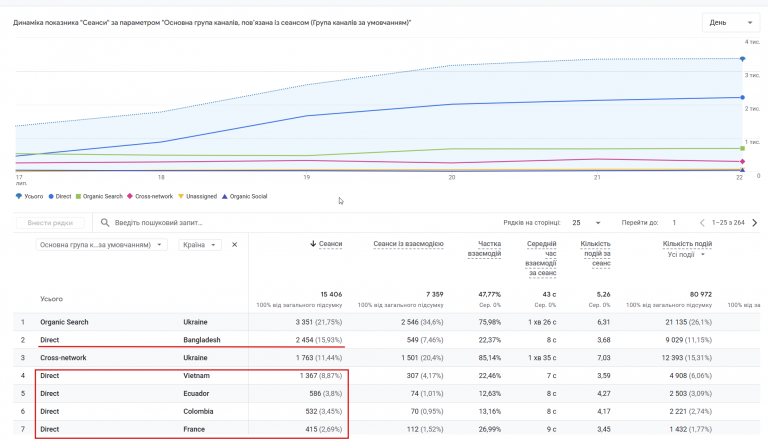
Task: Open rows-per-page dropdown showing 25
Action: point(586,222)
